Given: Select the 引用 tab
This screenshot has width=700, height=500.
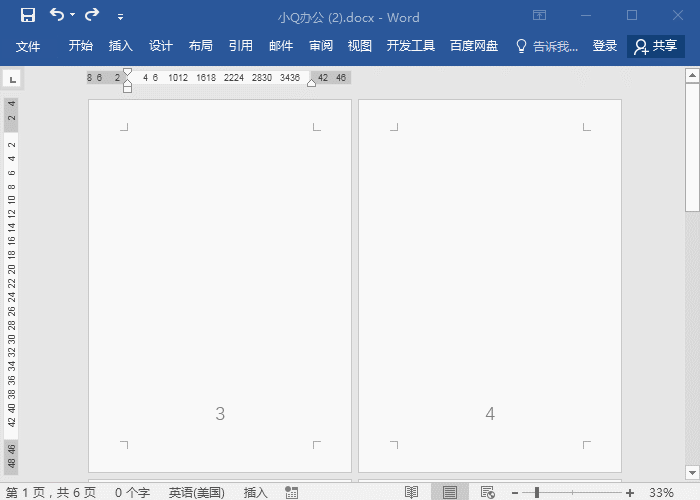Looking at the screenshot, I should tap(241, 46).
